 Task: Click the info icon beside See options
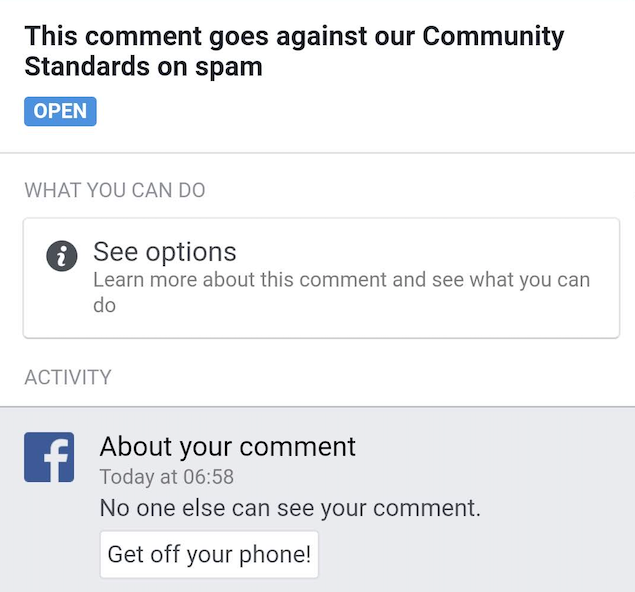62,256
